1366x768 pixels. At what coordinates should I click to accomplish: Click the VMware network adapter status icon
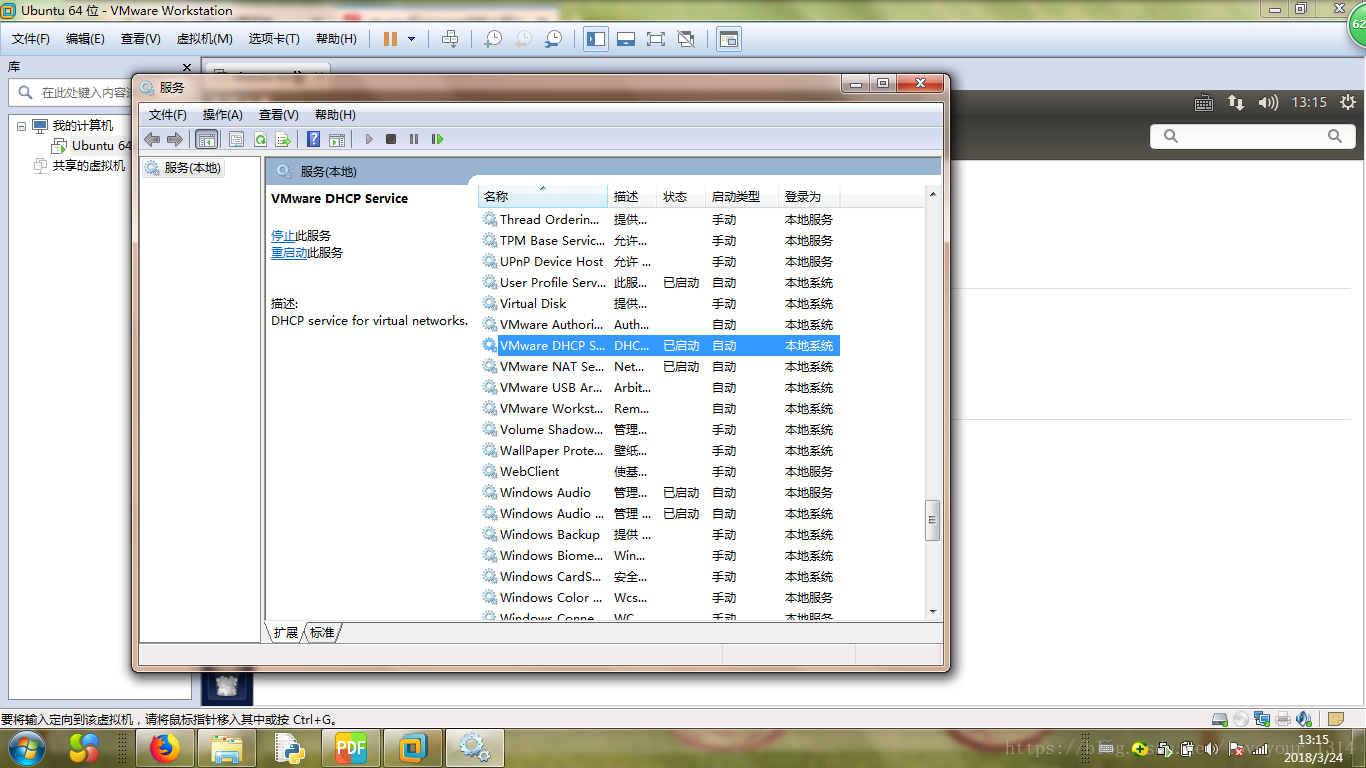tap(1262, 719)
